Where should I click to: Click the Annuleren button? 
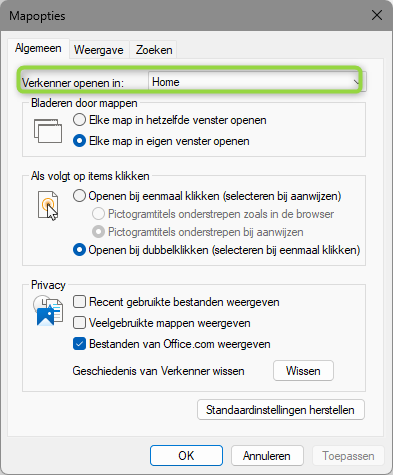tap(267, 456)
